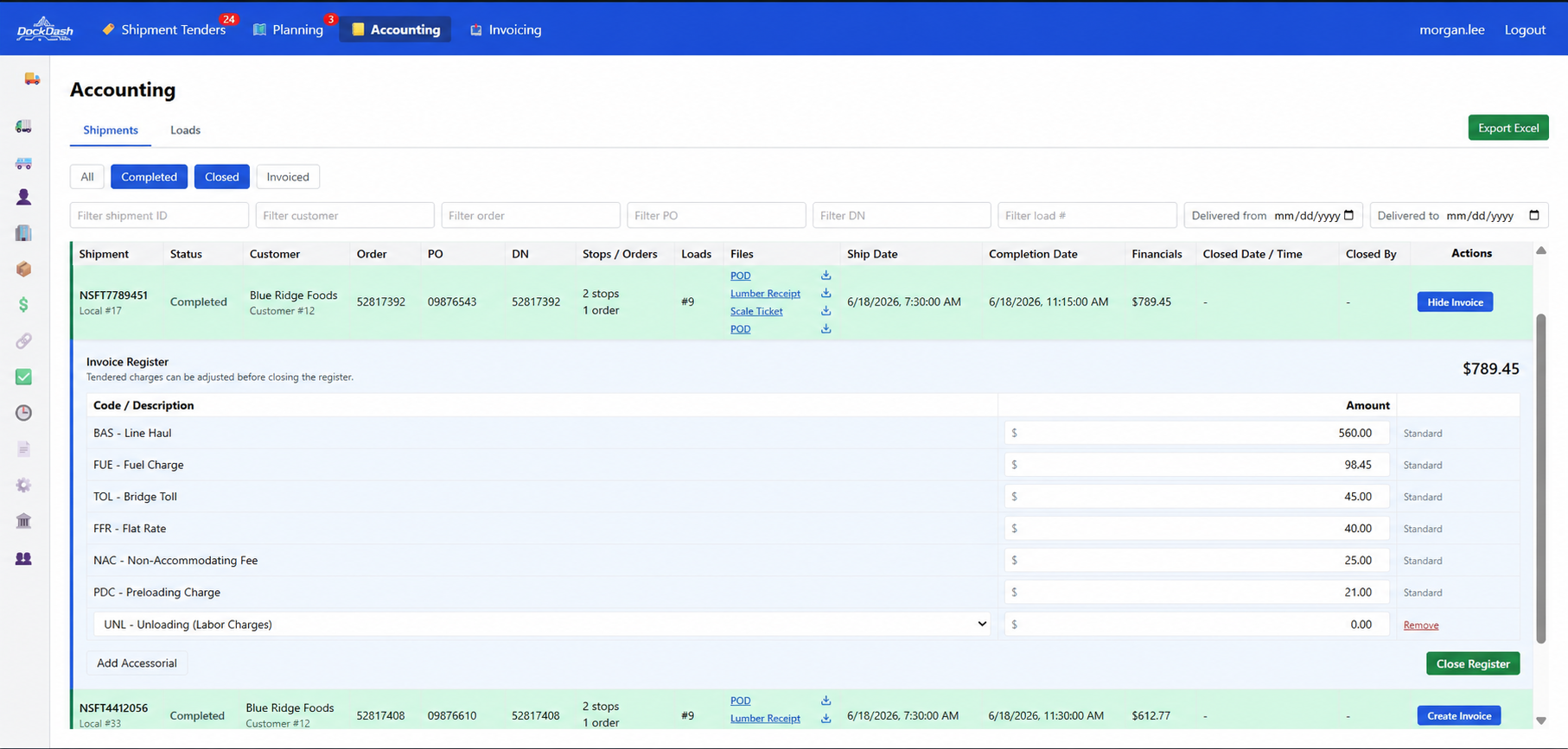Open the green checkmark sidebar icon

[23, 377]
